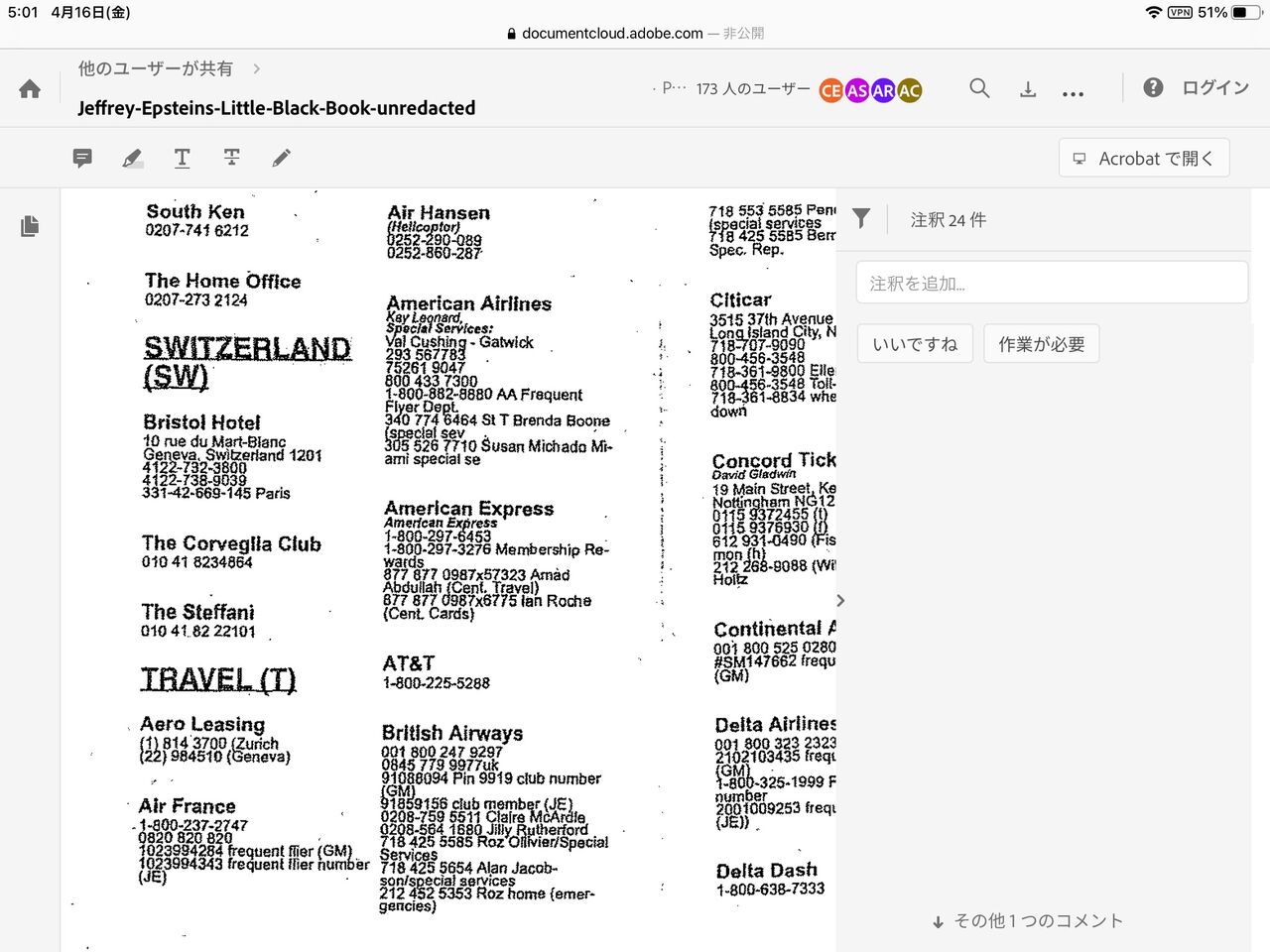Click The Steffani entry heading

[197, 612]
